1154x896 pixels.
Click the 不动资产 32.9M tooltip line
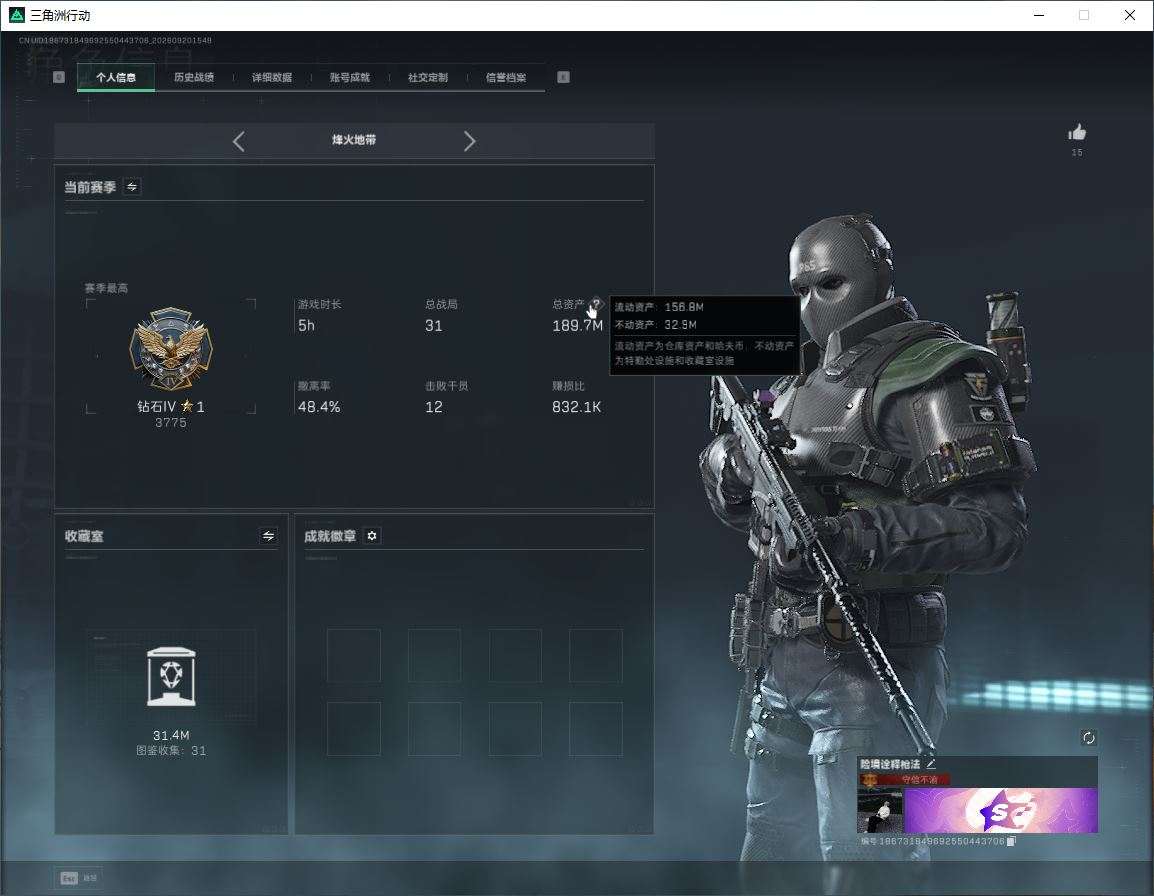click(x=656, y=325)
